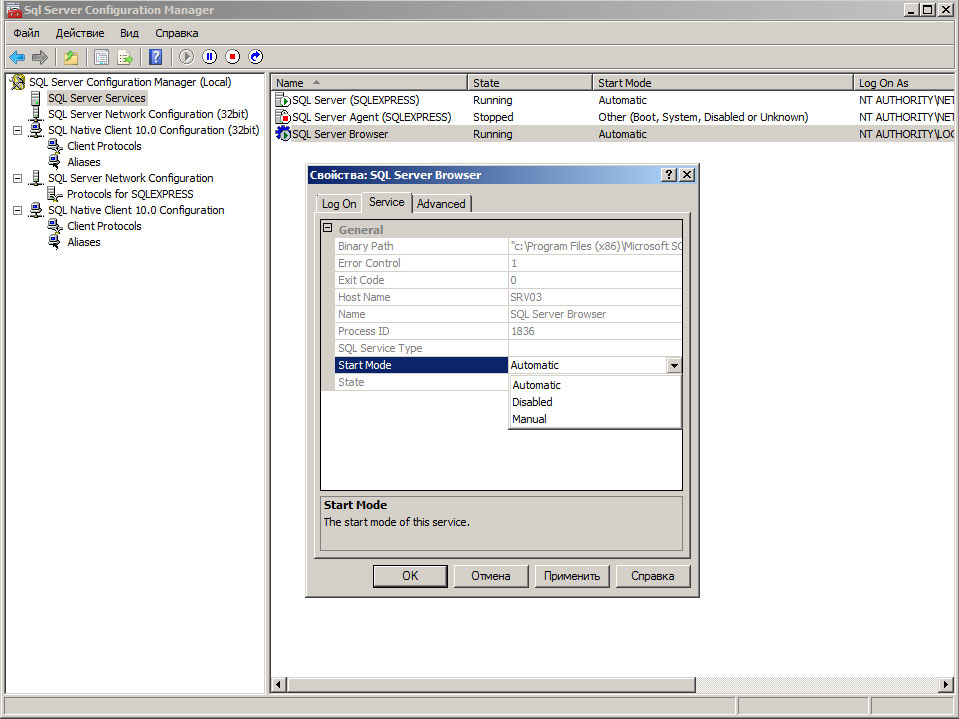Stop the service with the red stop icon
The height and width of the screenshot is (719, 959).
pyautogui.click(x=233, y=57)
